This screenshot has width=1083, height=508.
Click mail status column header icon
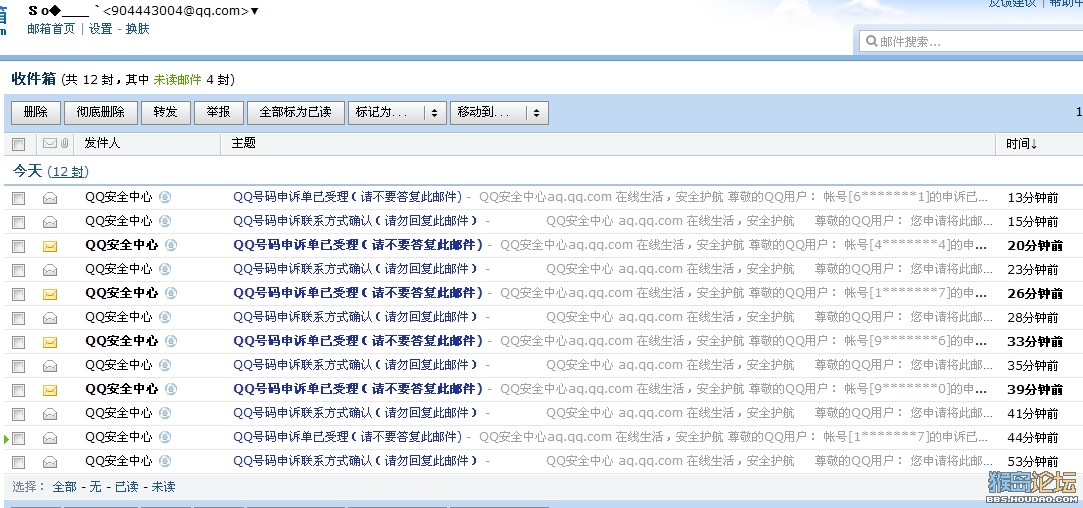(x=50, y=143)
